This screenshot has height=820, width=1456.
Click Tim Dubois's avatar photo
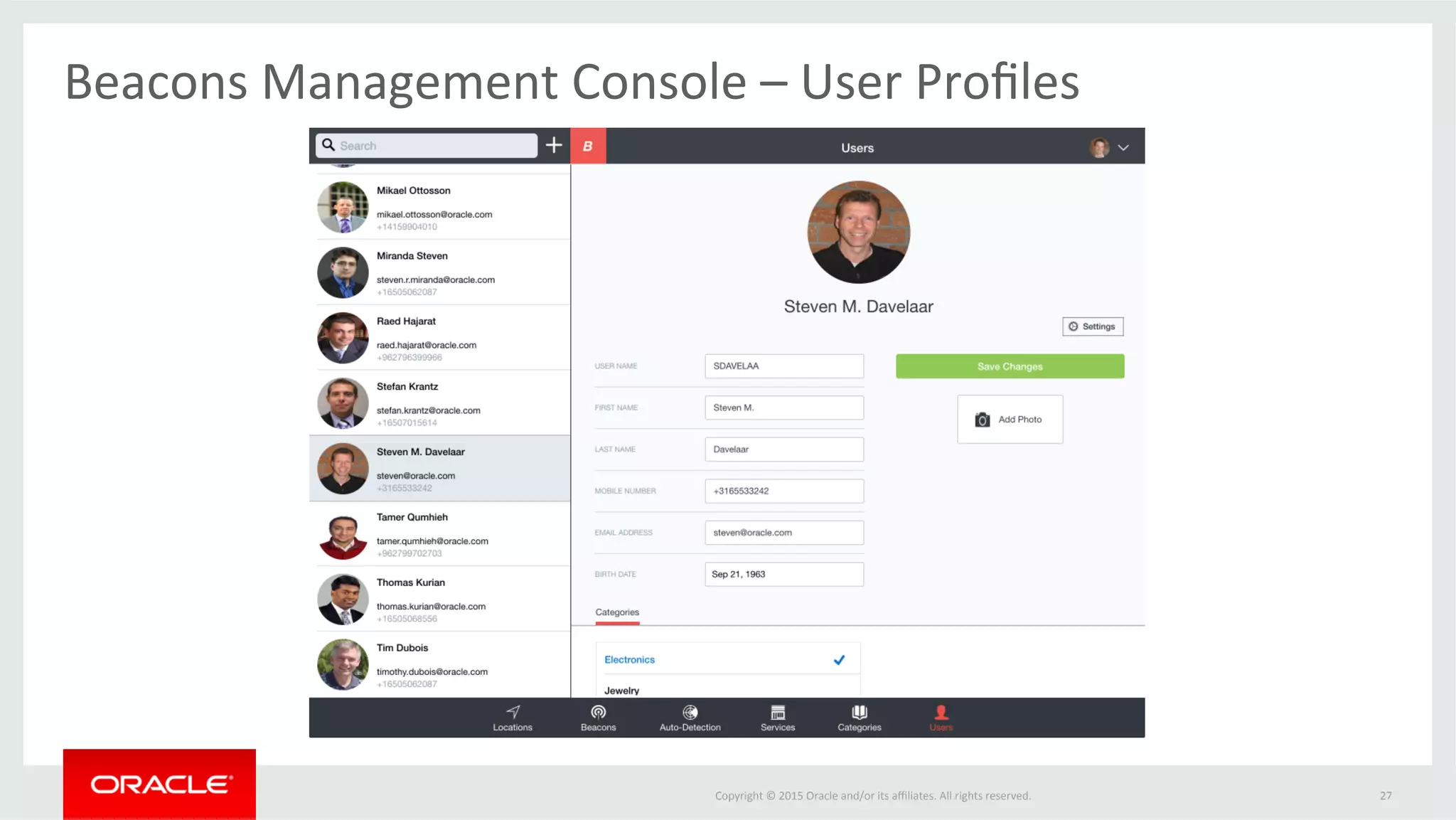tap(343, 665)
